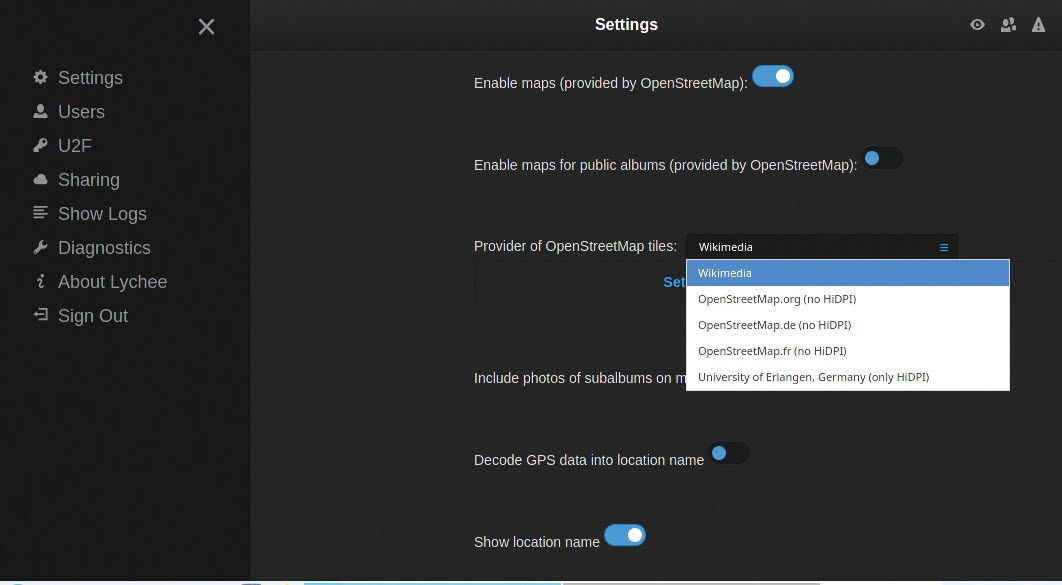
Task: Click the cloud icon beside Sharing
Action: pos(41,179)
